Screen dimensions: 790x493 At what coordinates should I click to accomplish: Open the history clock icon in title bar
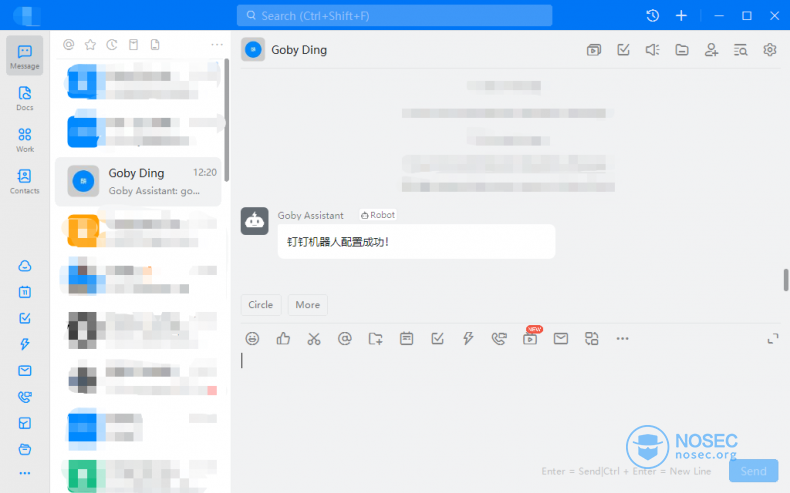click(652, 16)
